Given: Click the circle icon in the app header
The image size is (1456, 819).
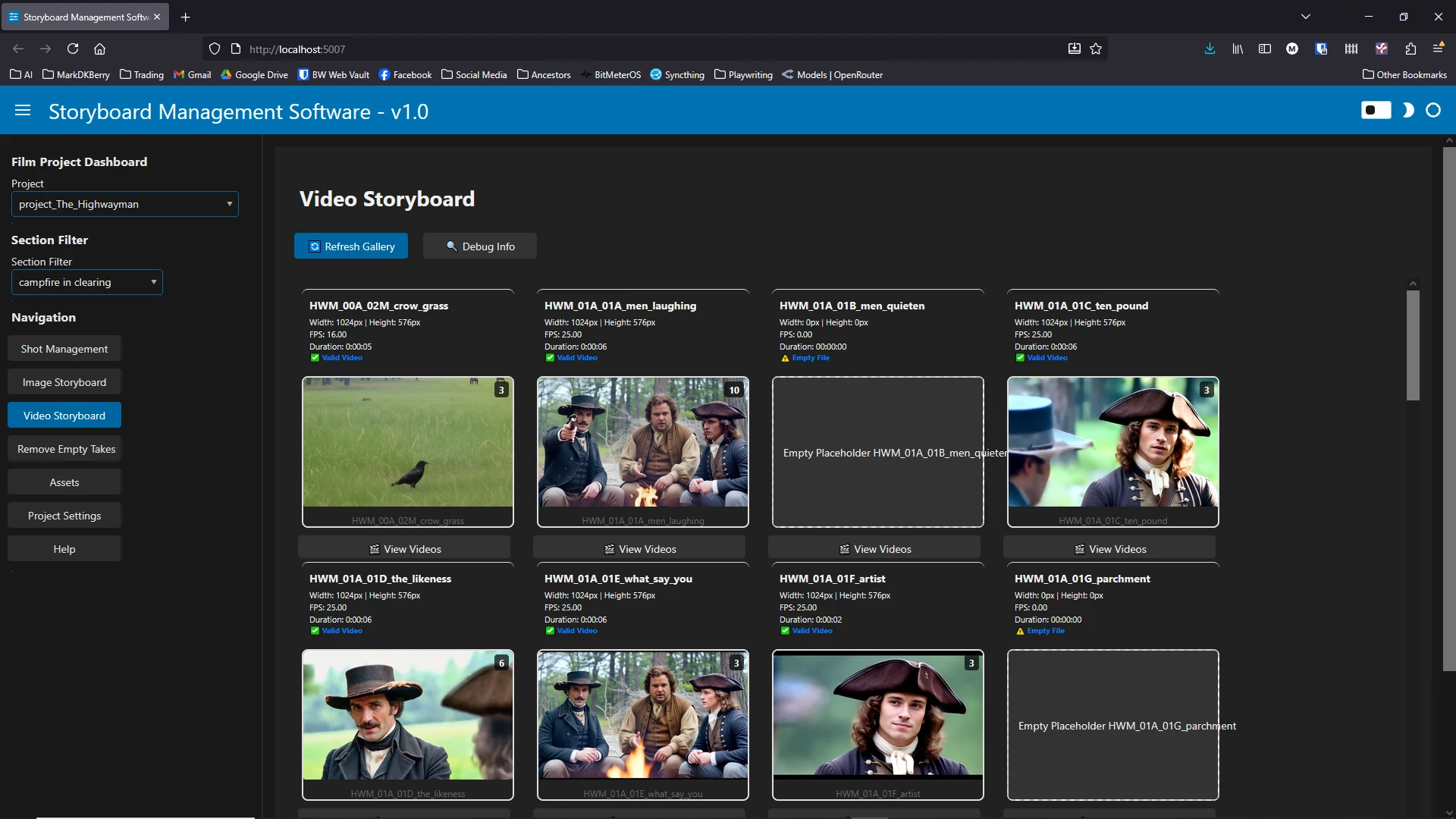Looking at the screenshot, I should point(1433,111).
